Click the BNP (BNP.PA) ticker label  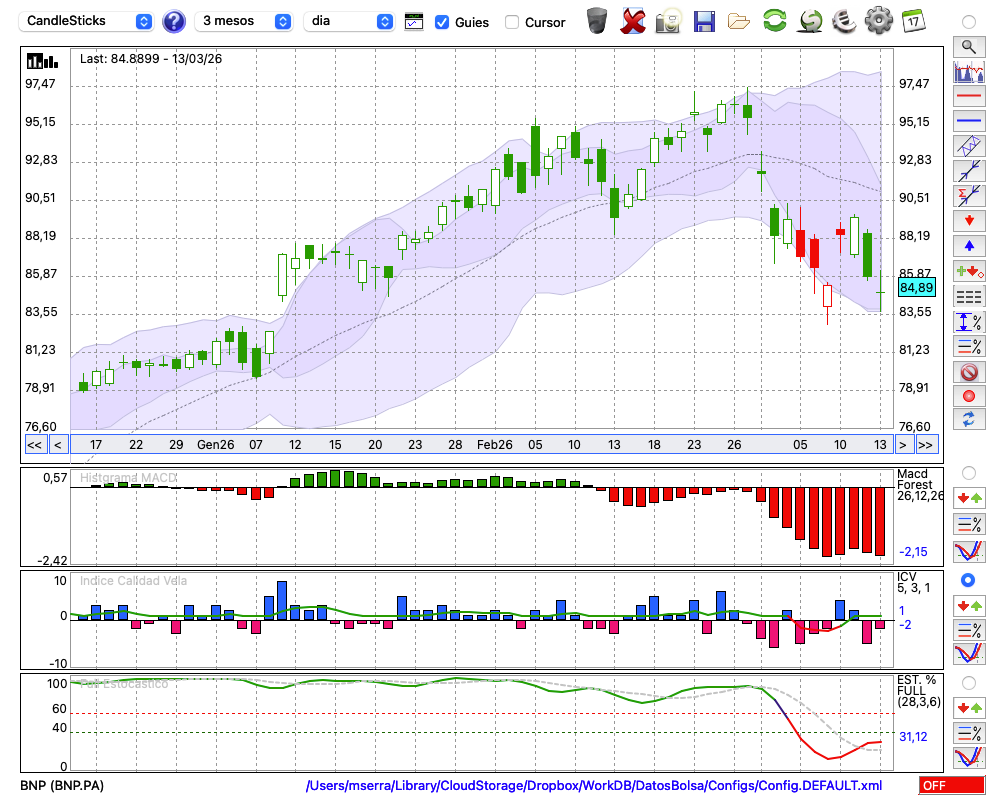tap(62, 785)
